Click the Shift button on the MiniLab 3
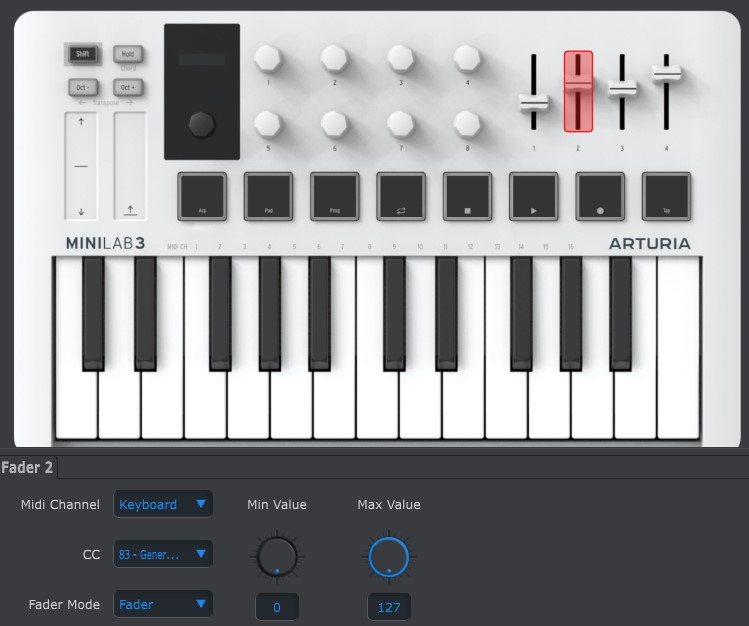 (x=83, y=54)
